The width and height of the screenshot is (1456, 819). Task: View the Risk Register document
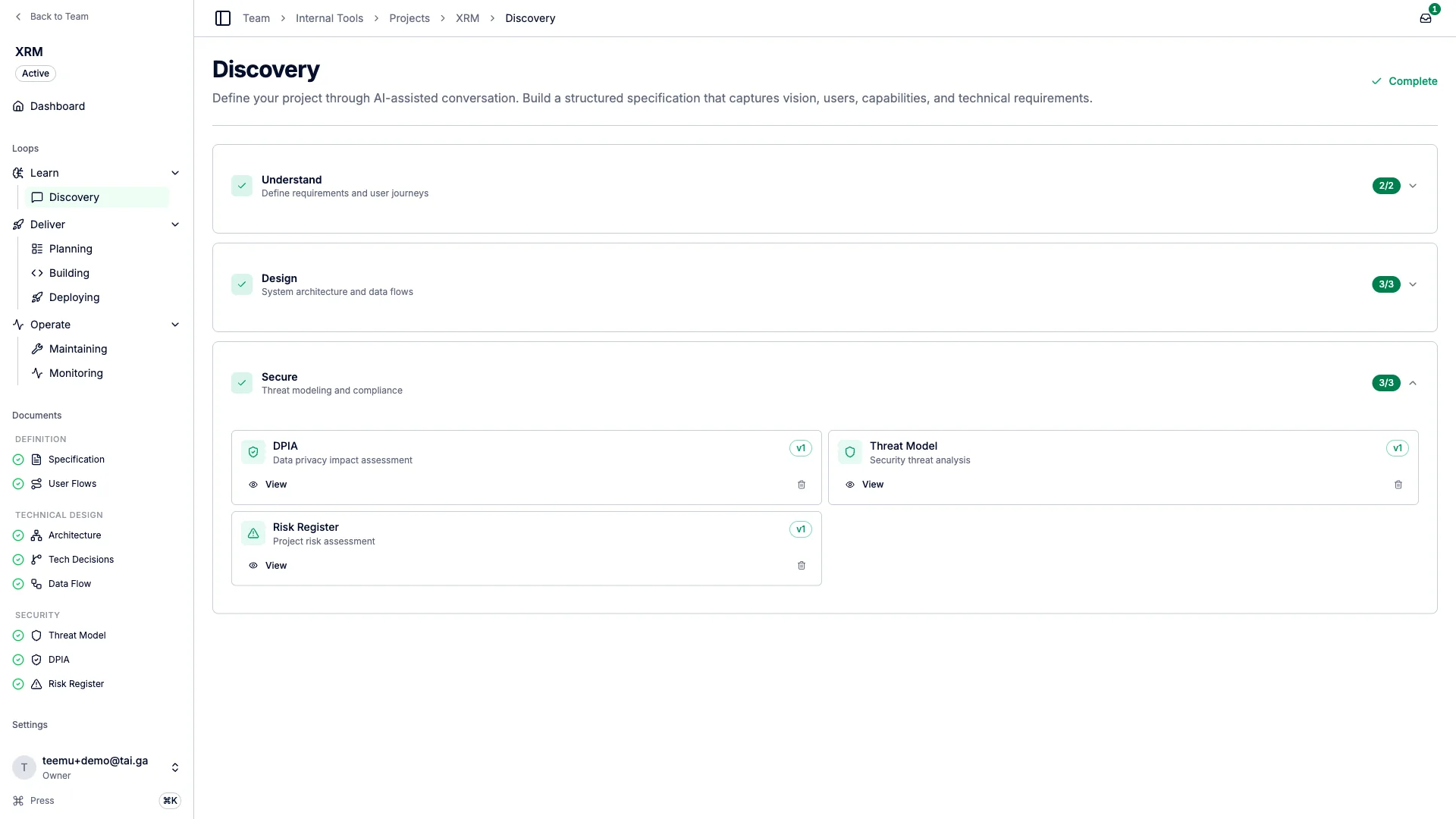268,566
